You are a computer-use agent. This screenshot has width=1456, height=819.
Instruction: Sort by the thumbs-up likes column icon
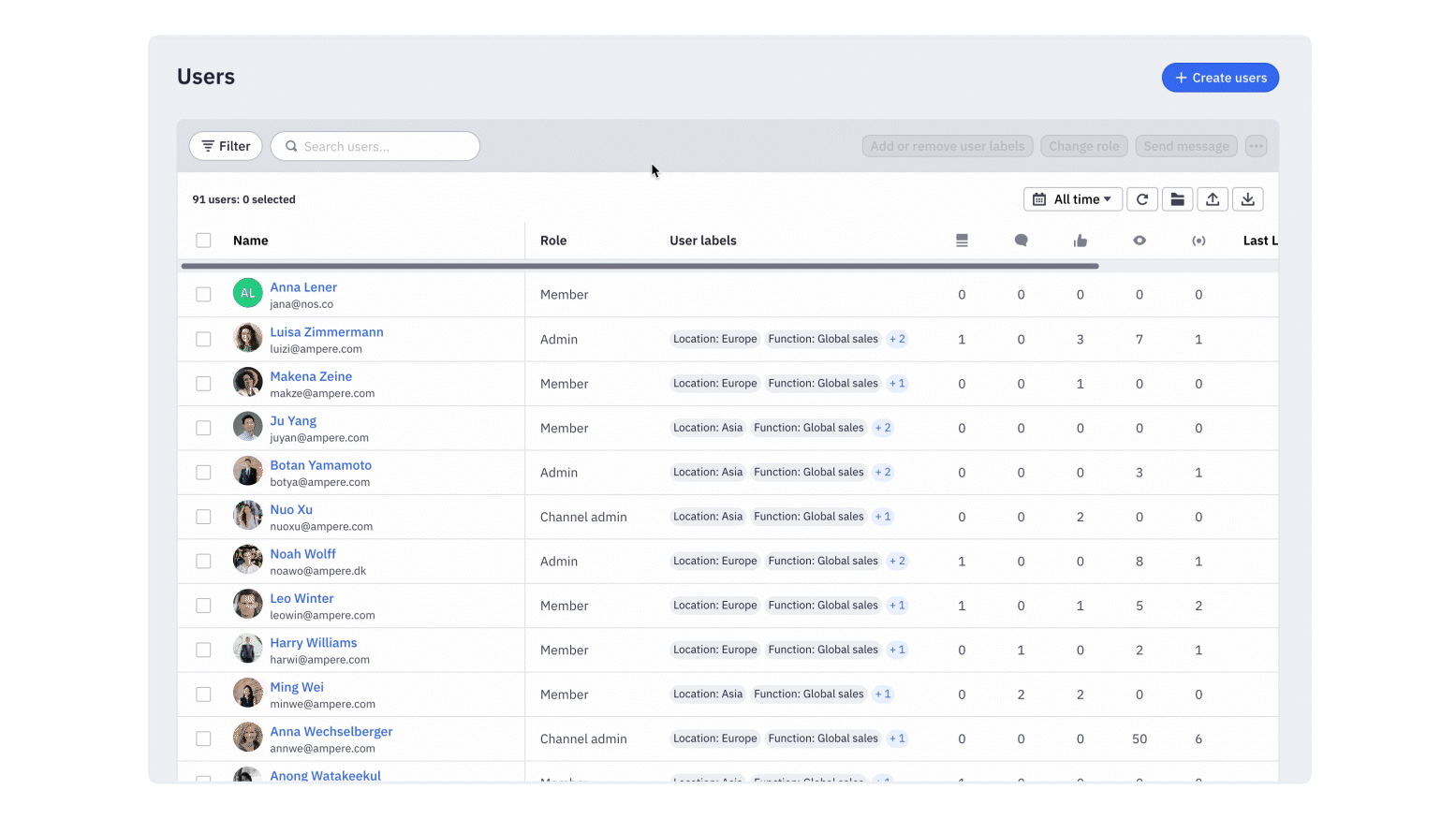1080,240
